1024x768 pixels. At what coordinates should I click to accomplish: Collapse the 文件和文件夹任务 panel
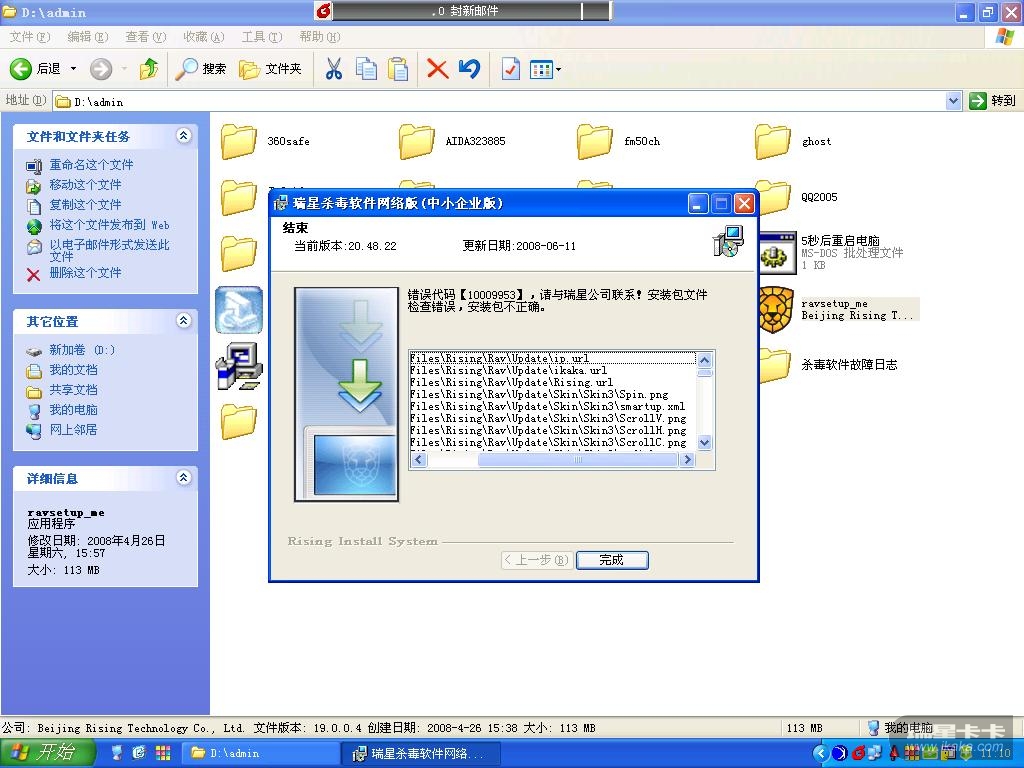click(x=184, y=136)
